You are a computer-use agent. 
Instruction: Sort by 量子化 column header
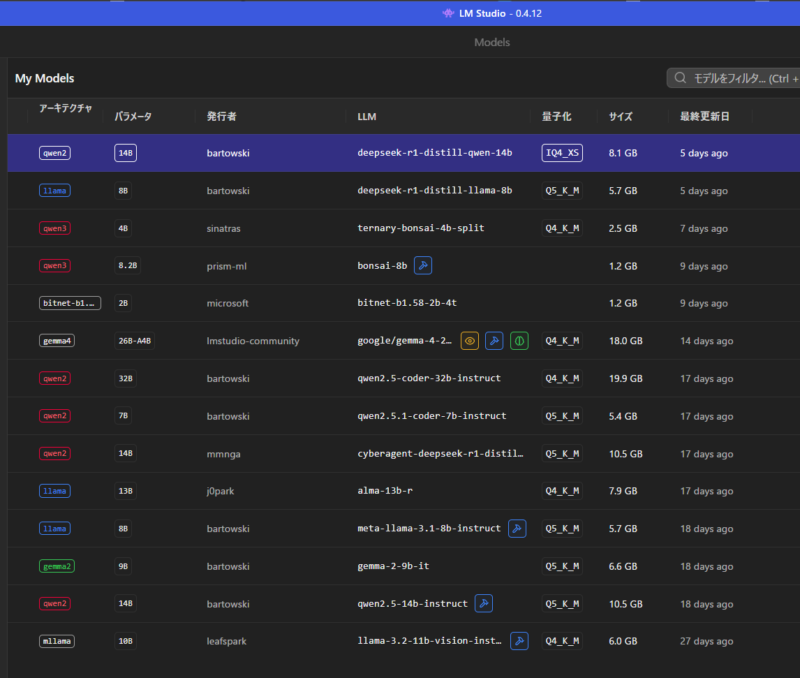(556, 116)
